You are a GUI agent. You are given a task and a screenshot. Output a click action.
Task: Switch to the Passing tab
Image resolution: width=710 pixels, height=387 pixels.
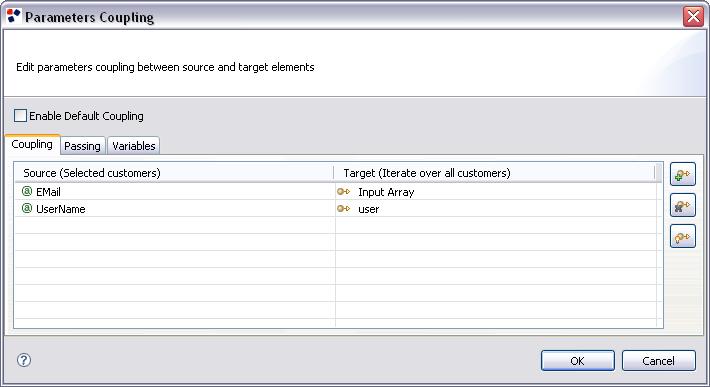pos(82,146)
